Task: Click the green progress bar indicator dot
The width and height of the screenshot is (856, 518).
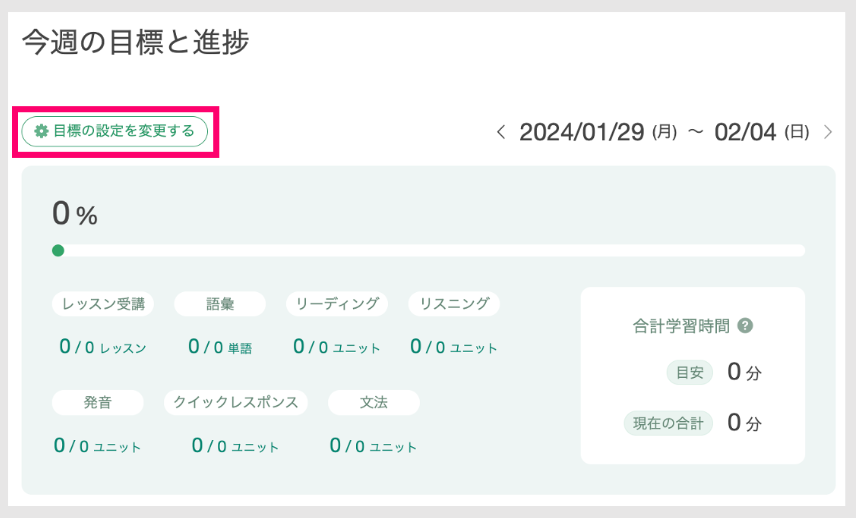Action: pyautogui.click(x=58, y=250)
